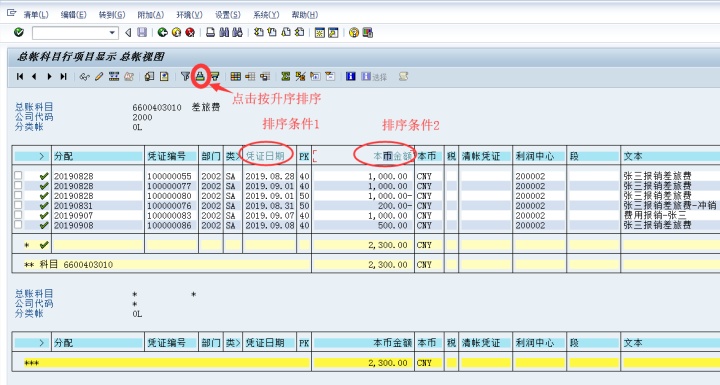The image size is (720, 385).
Task: Click the text cell 费用报销-张三
Action: coord(655,215)
